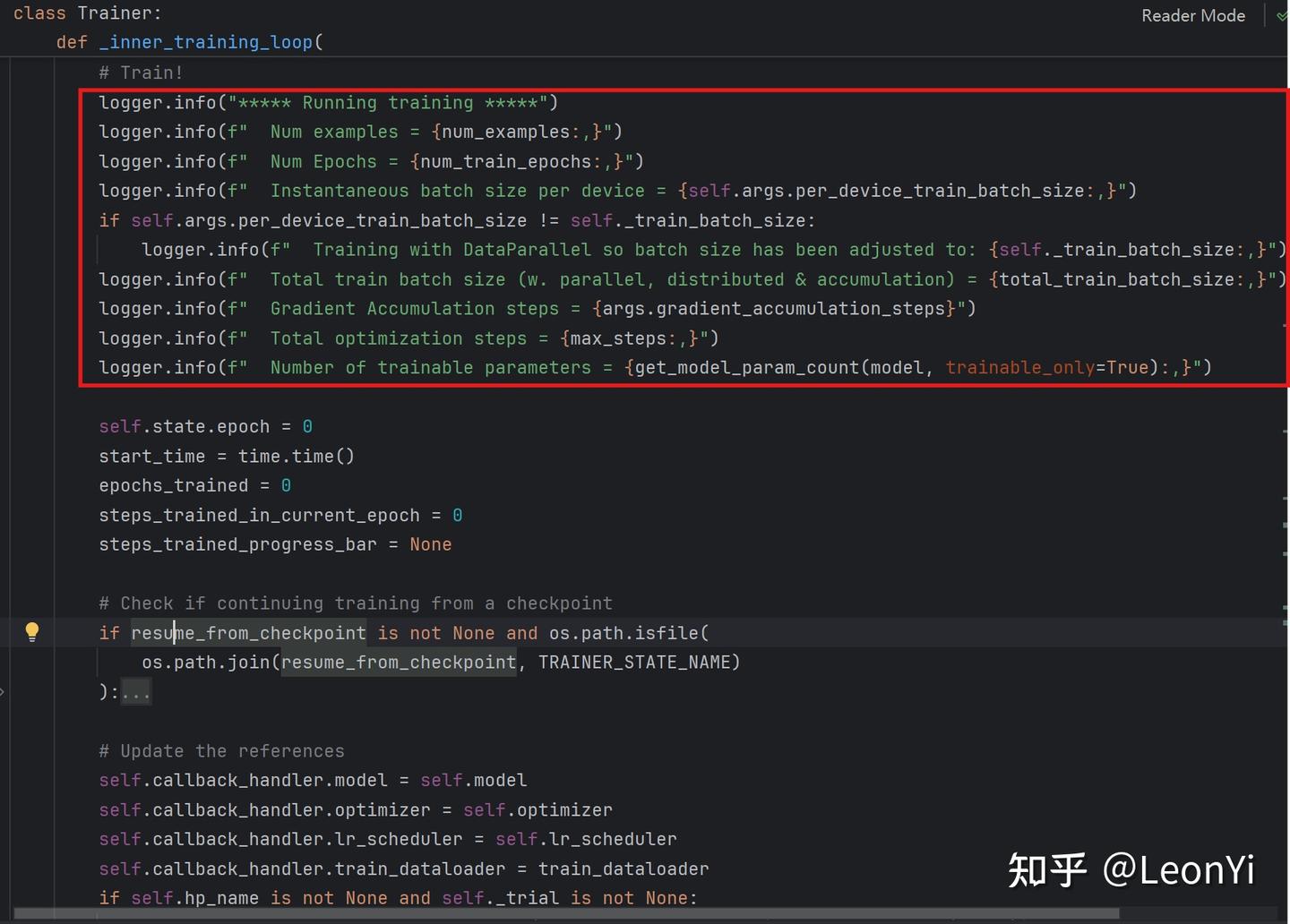Screen dimensions: 1290x924
Task: Click the gutter fold arrow beside '):'
Action: click(3, 691)
